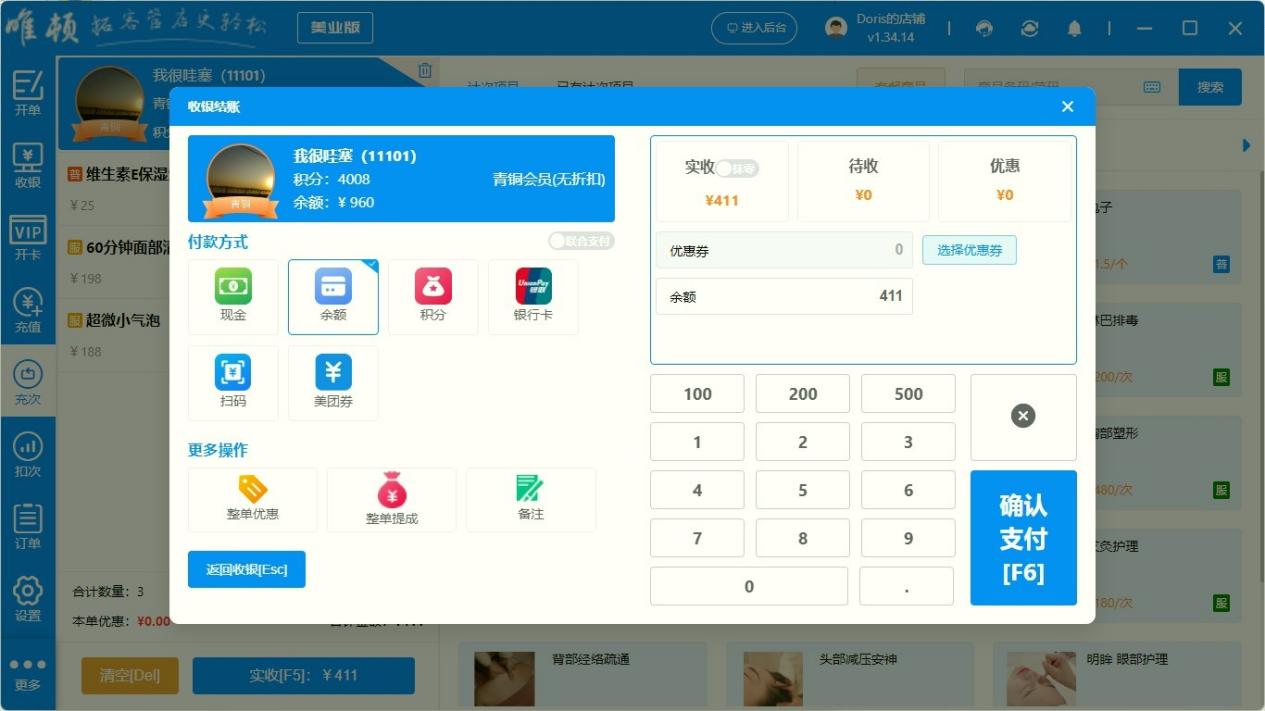Select 银行卡 UnionPay payment option

point(533,296)
